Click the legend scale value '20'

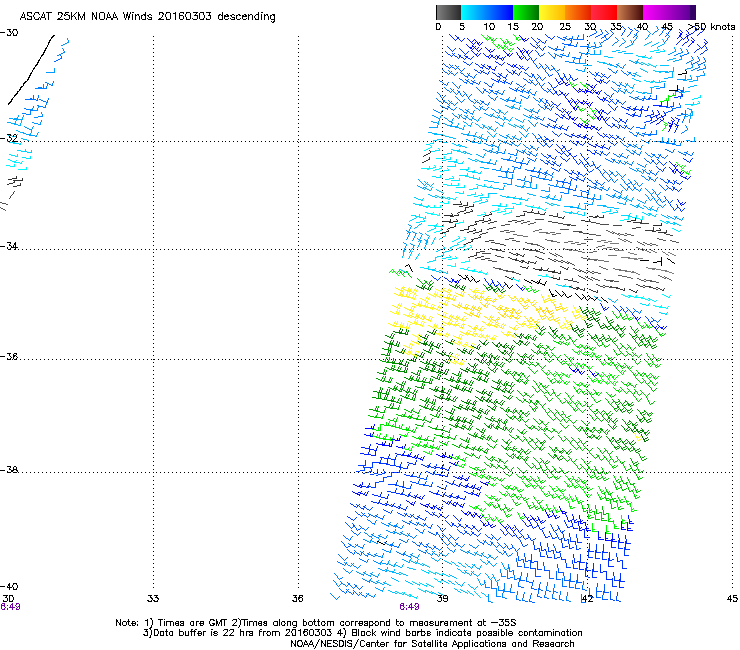pyautogui.click(x=537, y=27)
